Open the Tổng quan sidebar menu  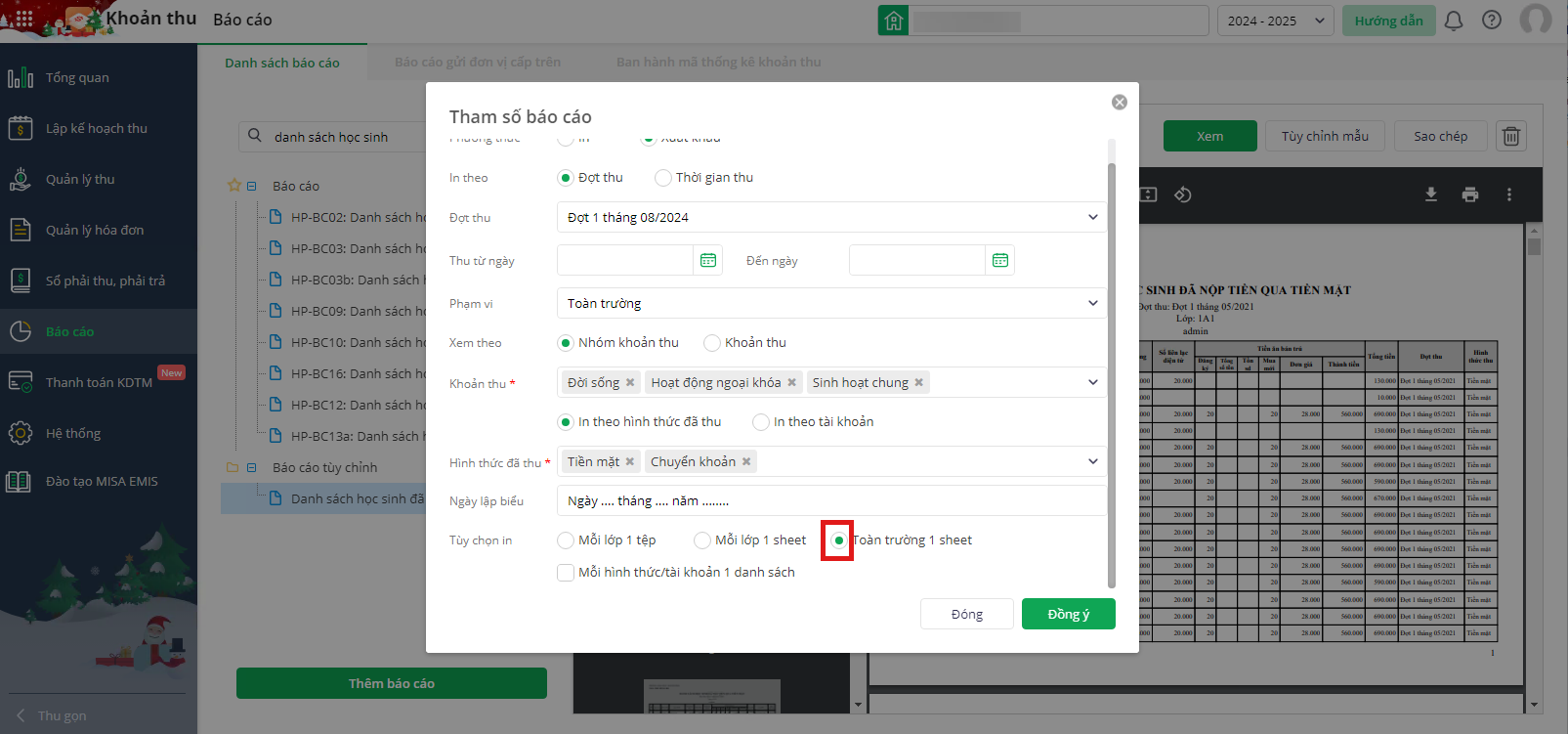coord(99,77)
